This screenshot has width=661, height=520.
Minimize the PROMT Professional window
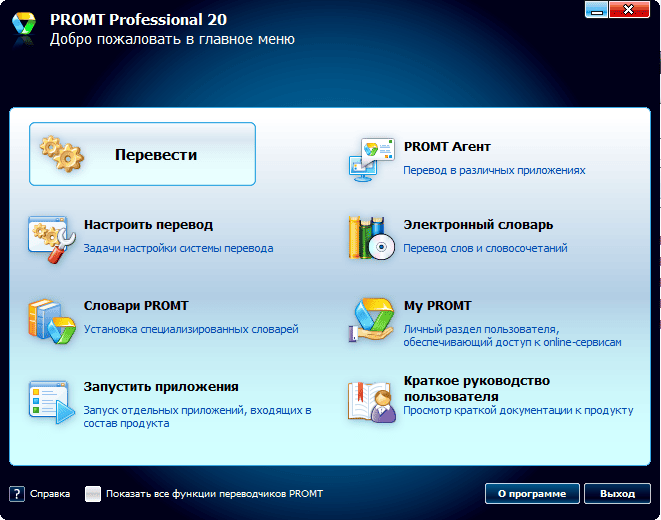point(597,10)
